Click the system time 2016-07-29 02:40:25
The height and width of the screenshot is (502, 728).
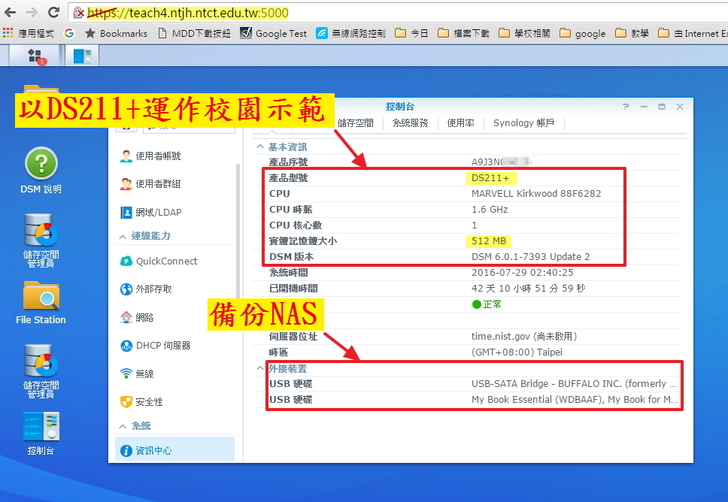(522, 273)
